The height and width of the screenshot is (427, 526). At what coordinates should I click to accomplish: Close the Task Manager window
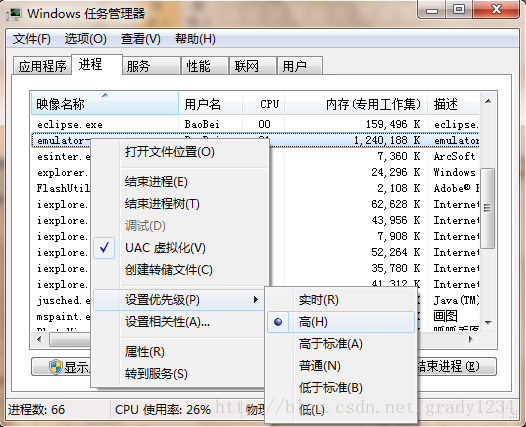point(496,9)
